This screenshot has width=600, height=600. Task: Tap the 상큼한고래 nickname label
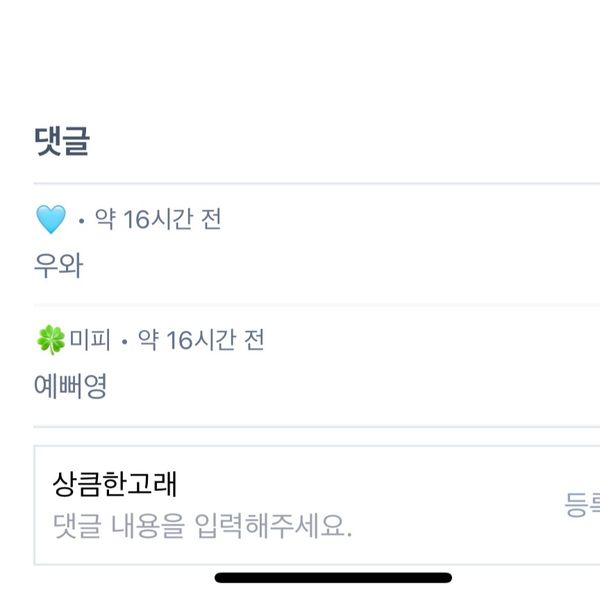click(x=115, y=484)
